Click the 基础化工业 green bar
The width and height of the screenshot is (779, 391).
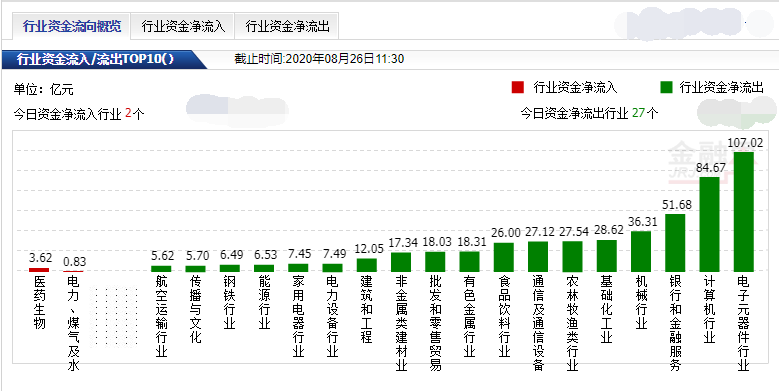click(x=607, y=256)
